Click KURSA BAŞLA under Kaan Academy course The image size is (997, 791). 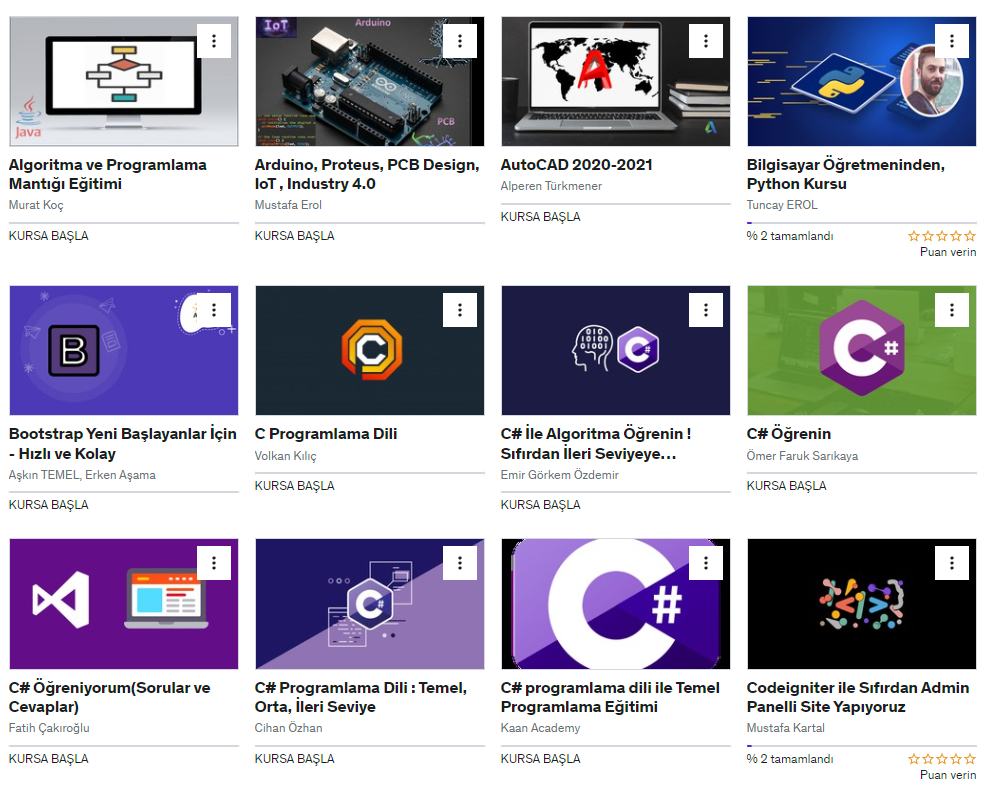(x=541, y=759)
